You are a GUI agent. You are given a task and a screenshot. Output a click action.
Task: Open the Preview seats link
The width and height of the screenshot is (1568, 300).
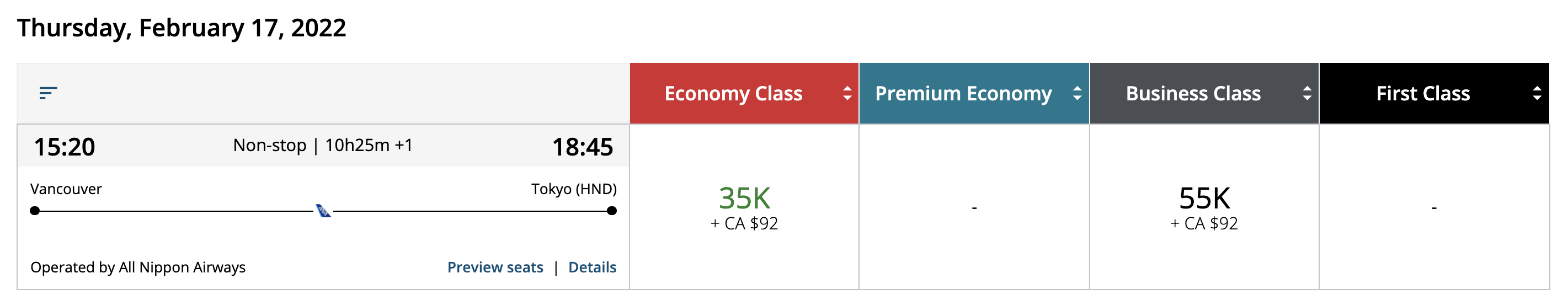[495, 267]
